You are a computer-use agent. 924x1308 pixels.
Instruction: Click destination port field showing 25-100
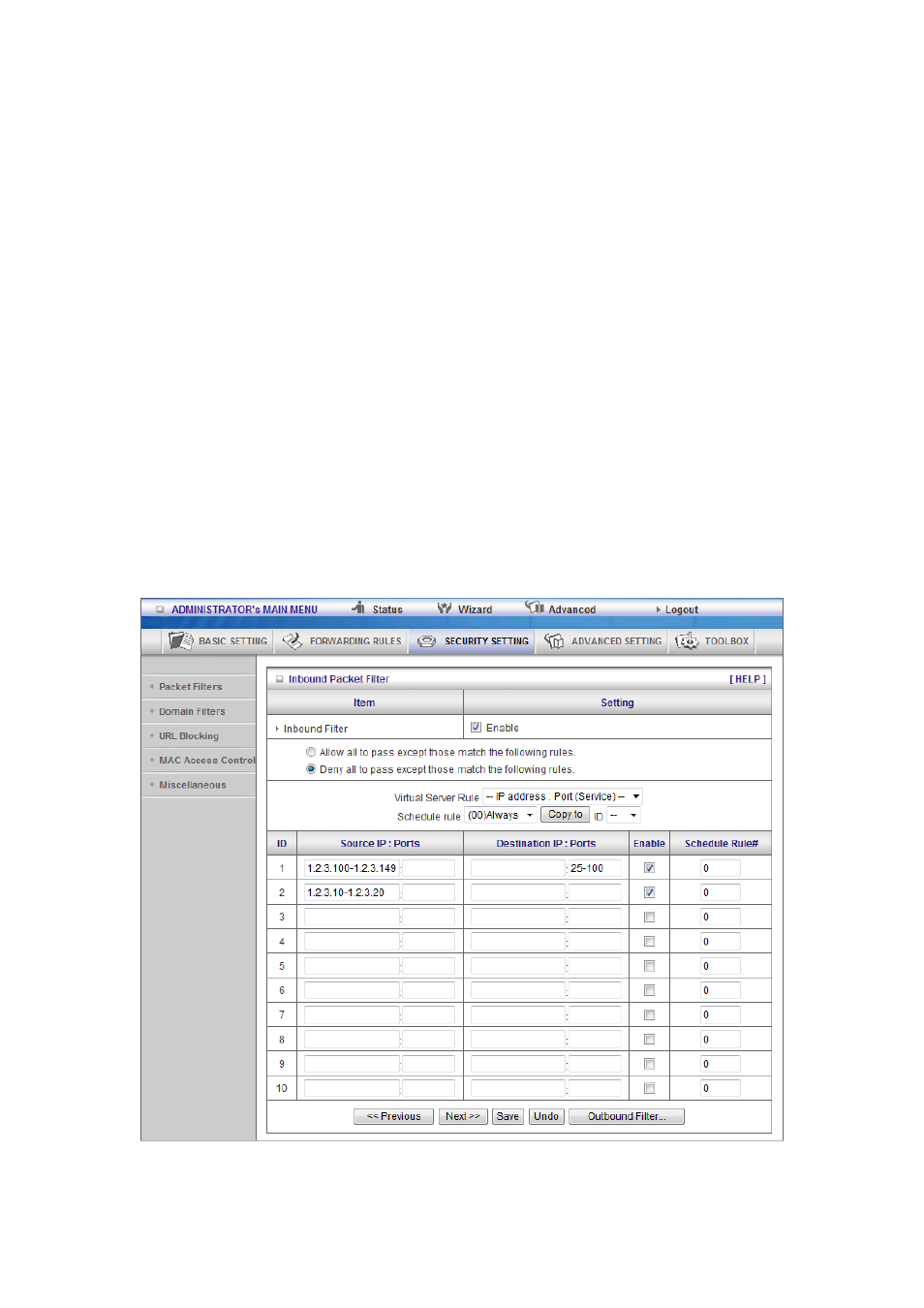[595, 868]
